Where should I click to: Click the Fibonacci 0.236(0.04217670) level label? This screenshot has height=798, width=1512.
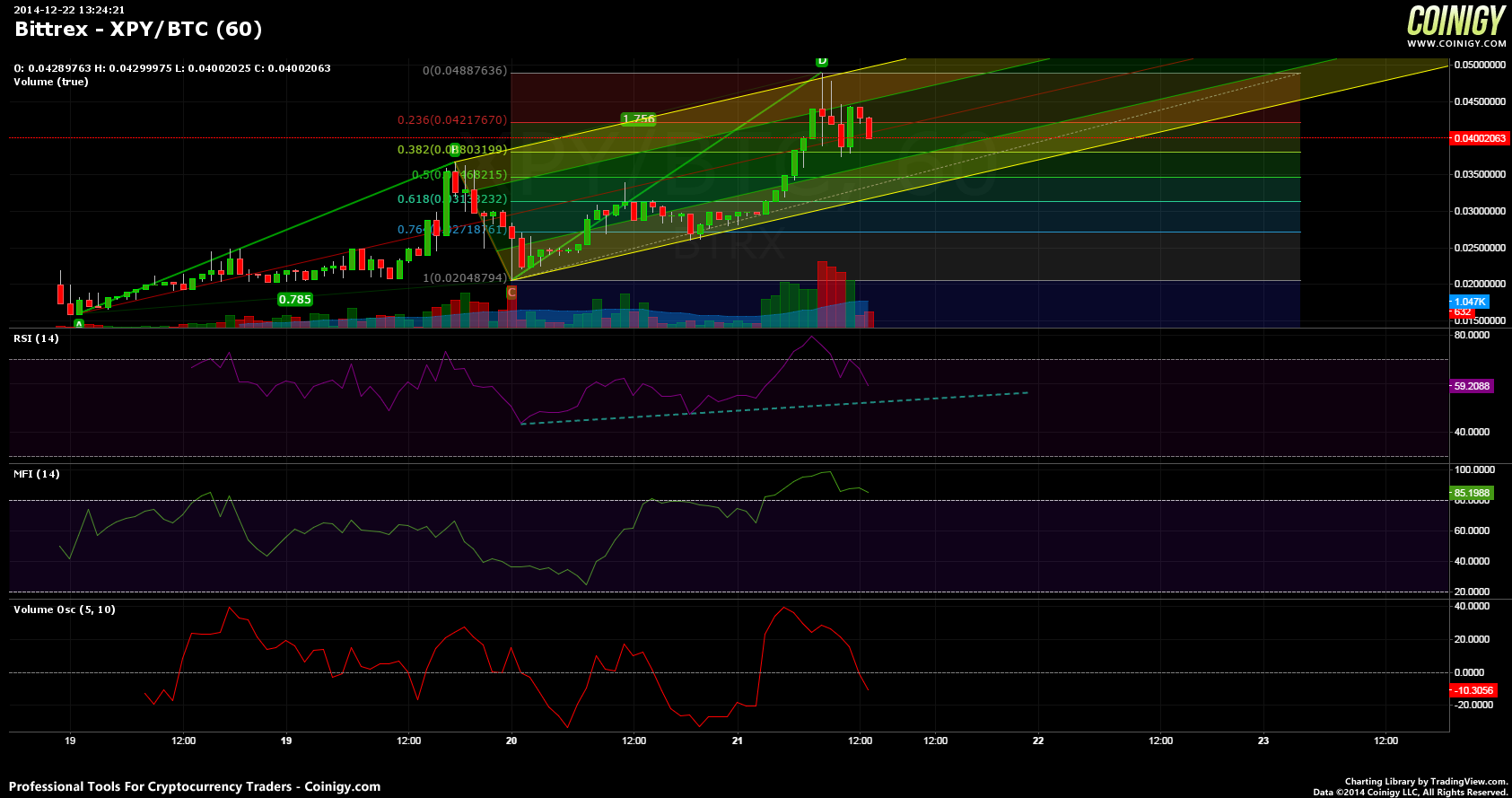click(452, 120)
